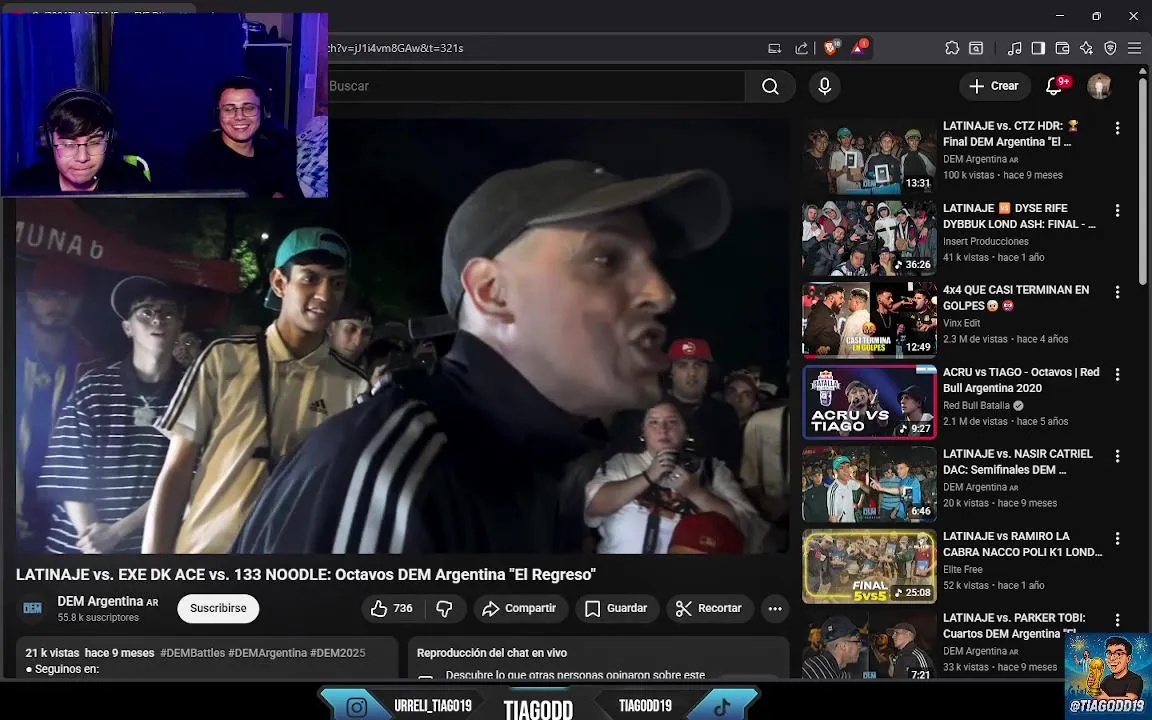
Task: Click the #DEMBattles hashtag
Action: [192, 653]
